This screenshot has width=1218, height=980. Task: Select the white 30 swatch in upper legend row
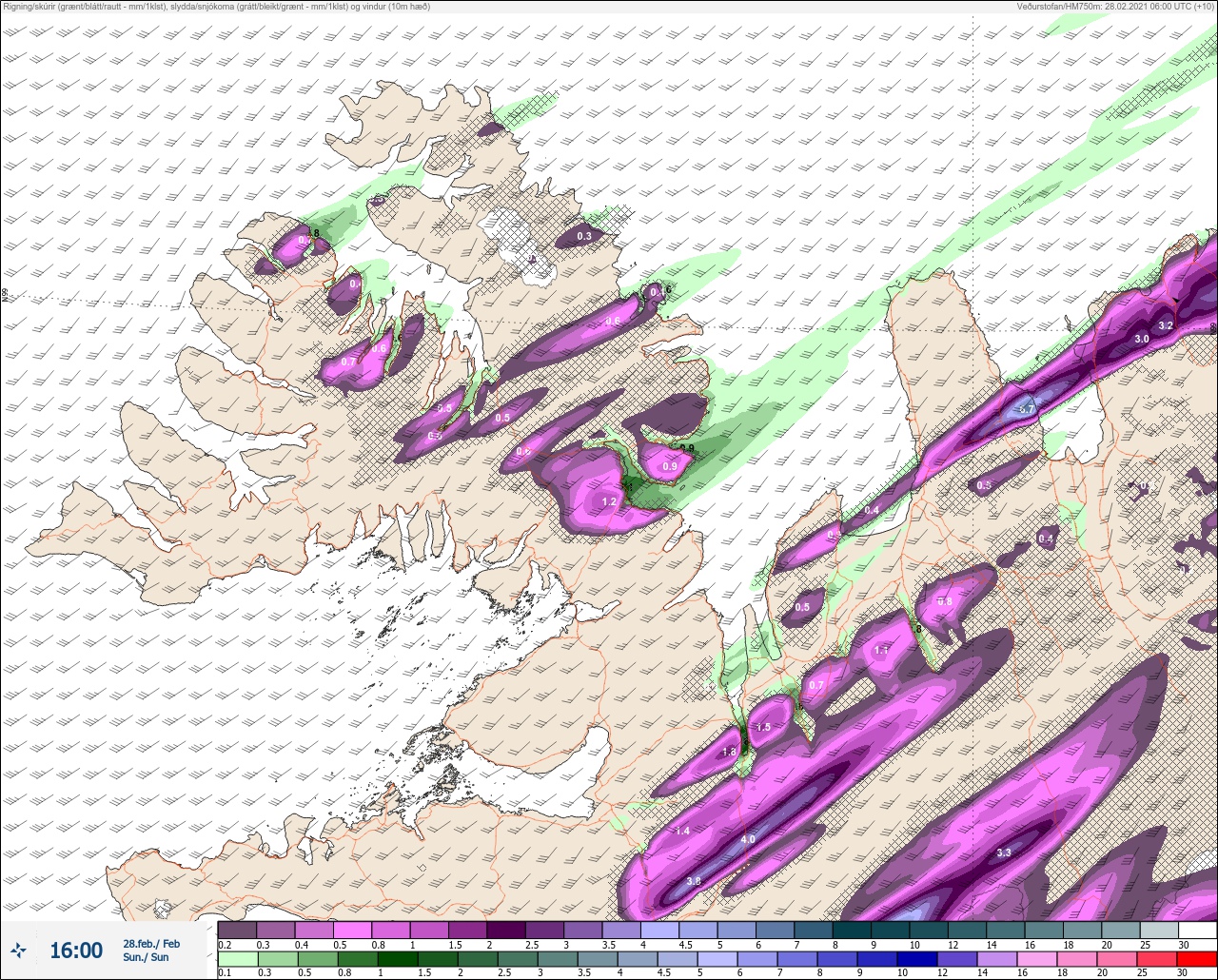pyautogui.click(x=1197, y=930)
